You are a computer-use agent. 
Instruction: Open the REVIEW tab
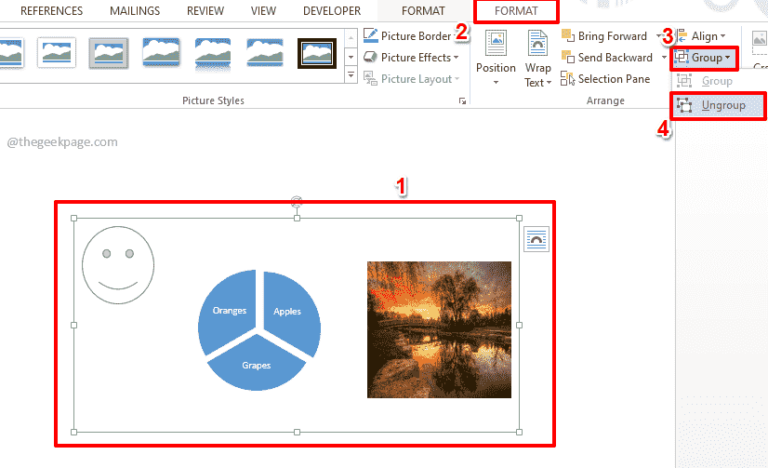205,11
